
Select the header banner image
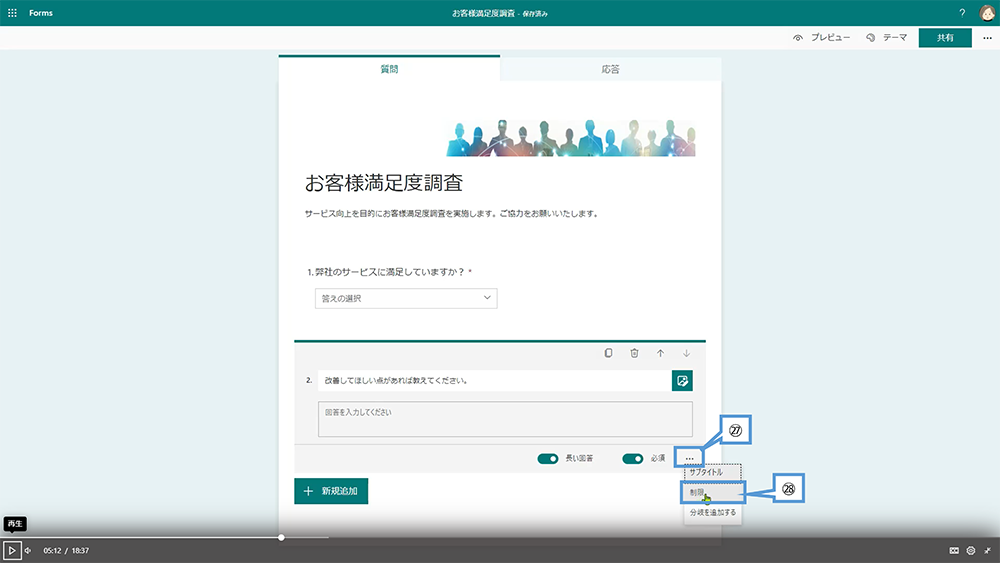click(x=570, y=138)
